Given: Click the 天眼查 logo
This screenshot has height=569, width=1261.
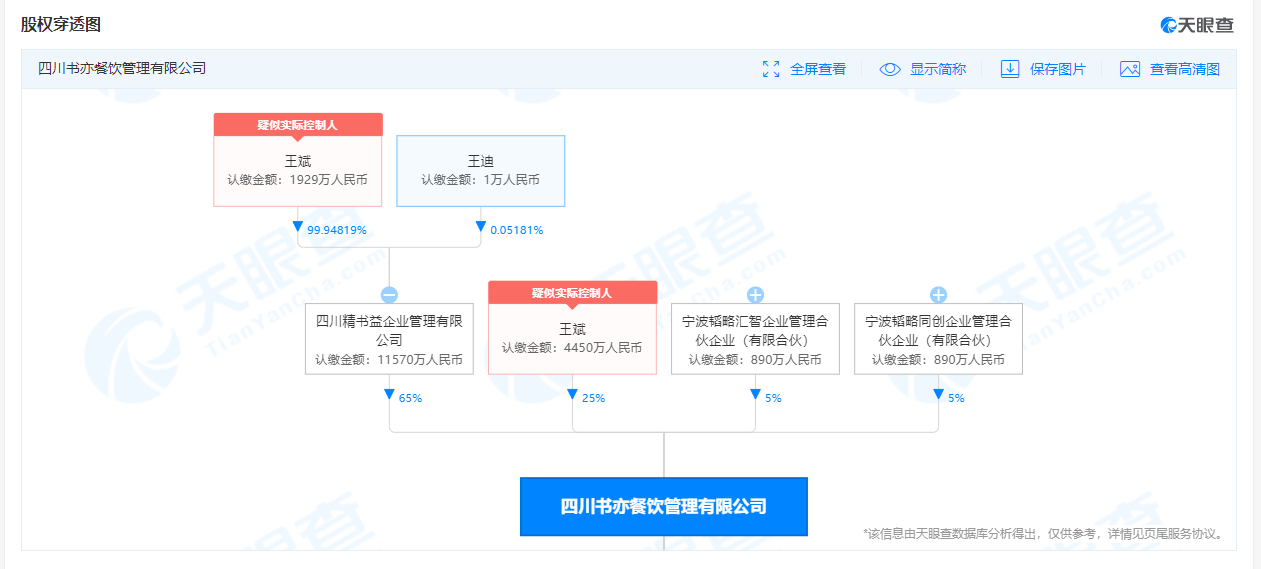Looking at the screenshot, I should pos(1197,25).
